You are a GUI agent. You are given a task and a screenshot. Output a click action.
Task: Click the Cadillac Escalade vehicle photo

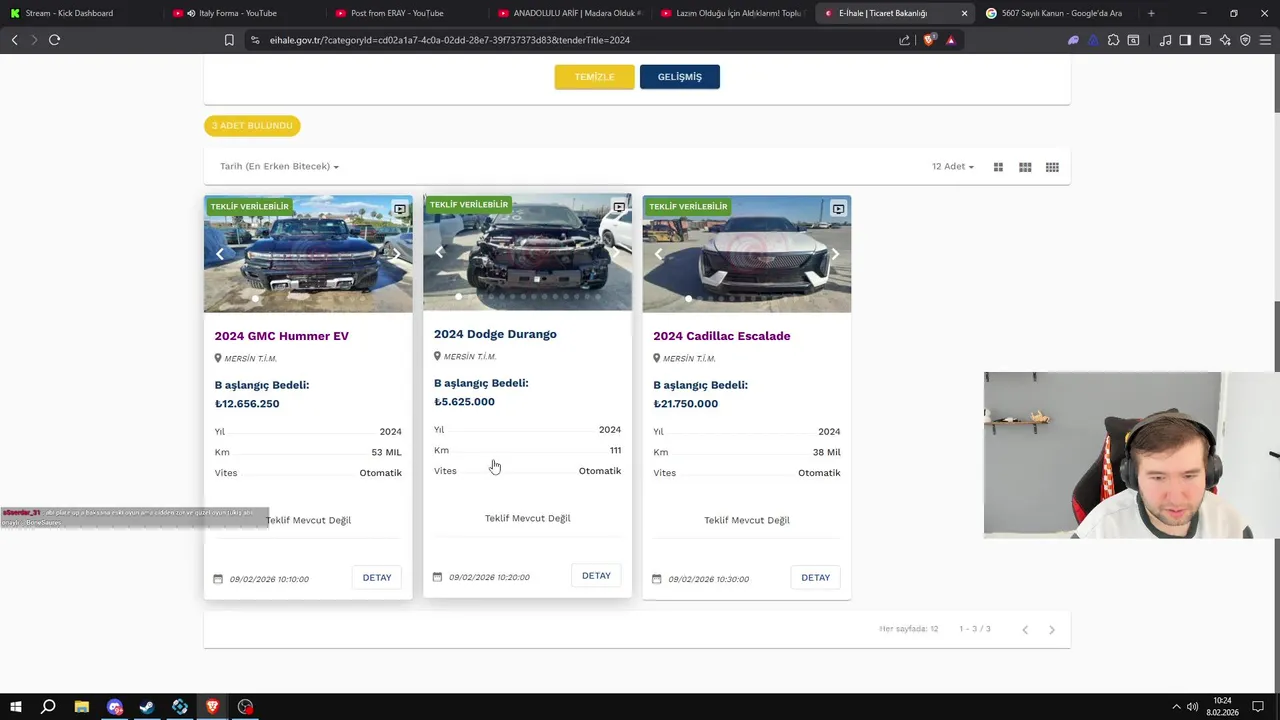[x=747, y=254]
